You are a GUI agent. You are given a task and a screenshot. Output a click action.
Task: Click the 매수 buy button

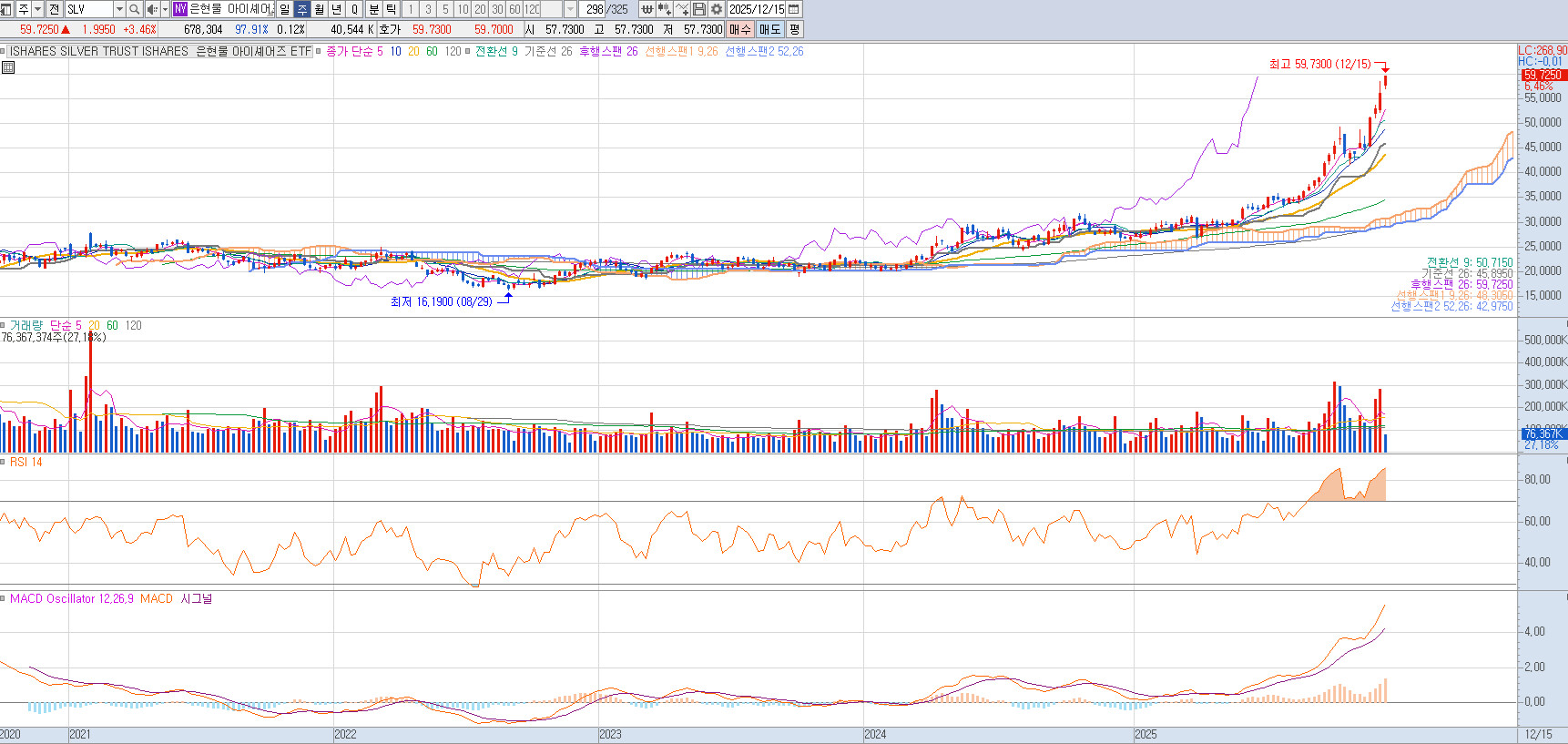(x=740, y=29)
